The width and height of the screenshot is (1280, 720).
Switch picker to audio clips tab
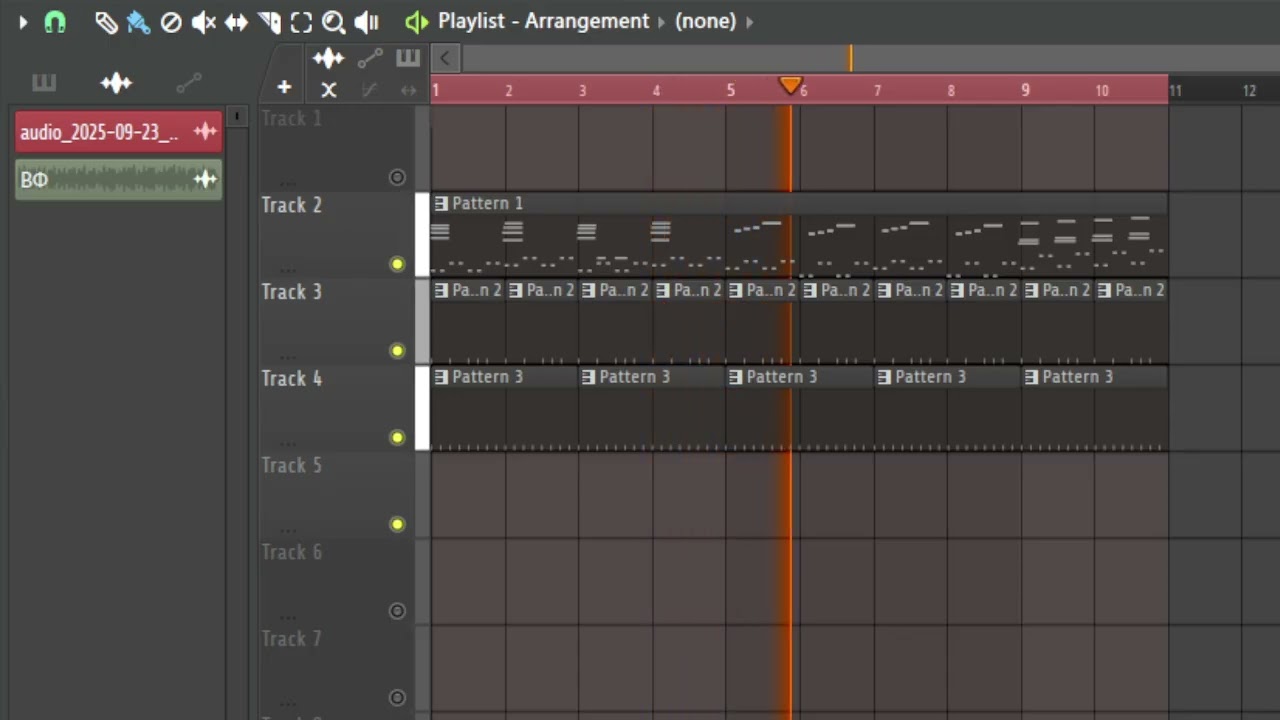click(116, 83)
